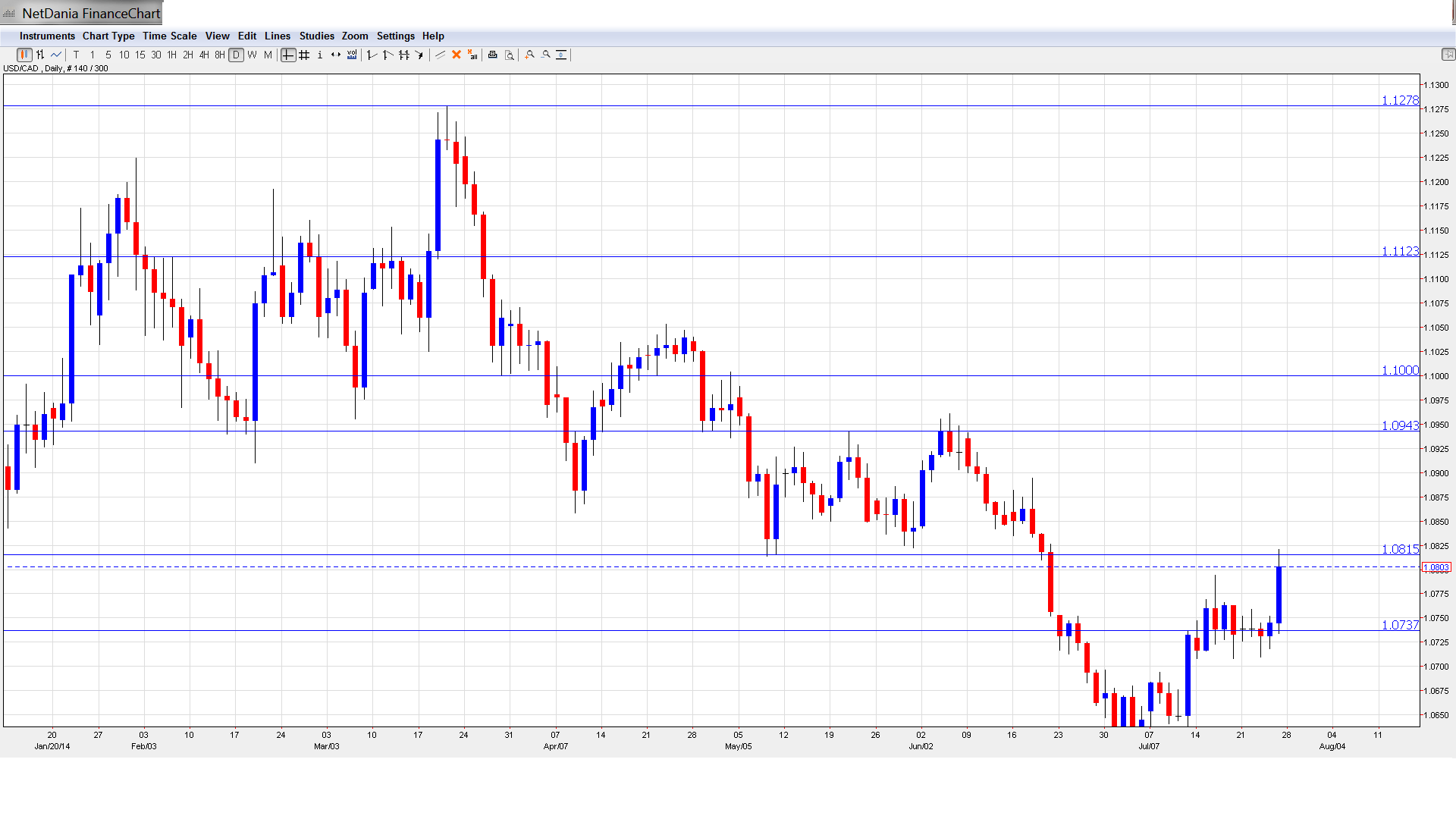Toggle crosshair cursor tool
The image size is (1456, 819).
(x=288, y=55)
